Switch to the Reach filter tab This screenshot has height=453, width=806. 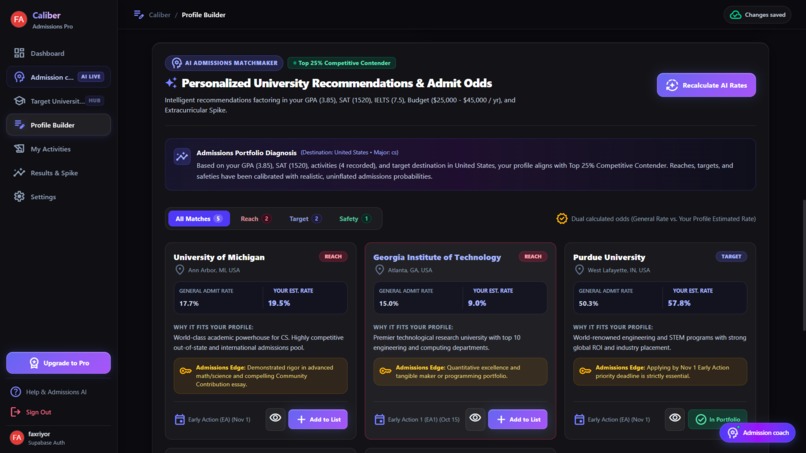tap(255, 219)
